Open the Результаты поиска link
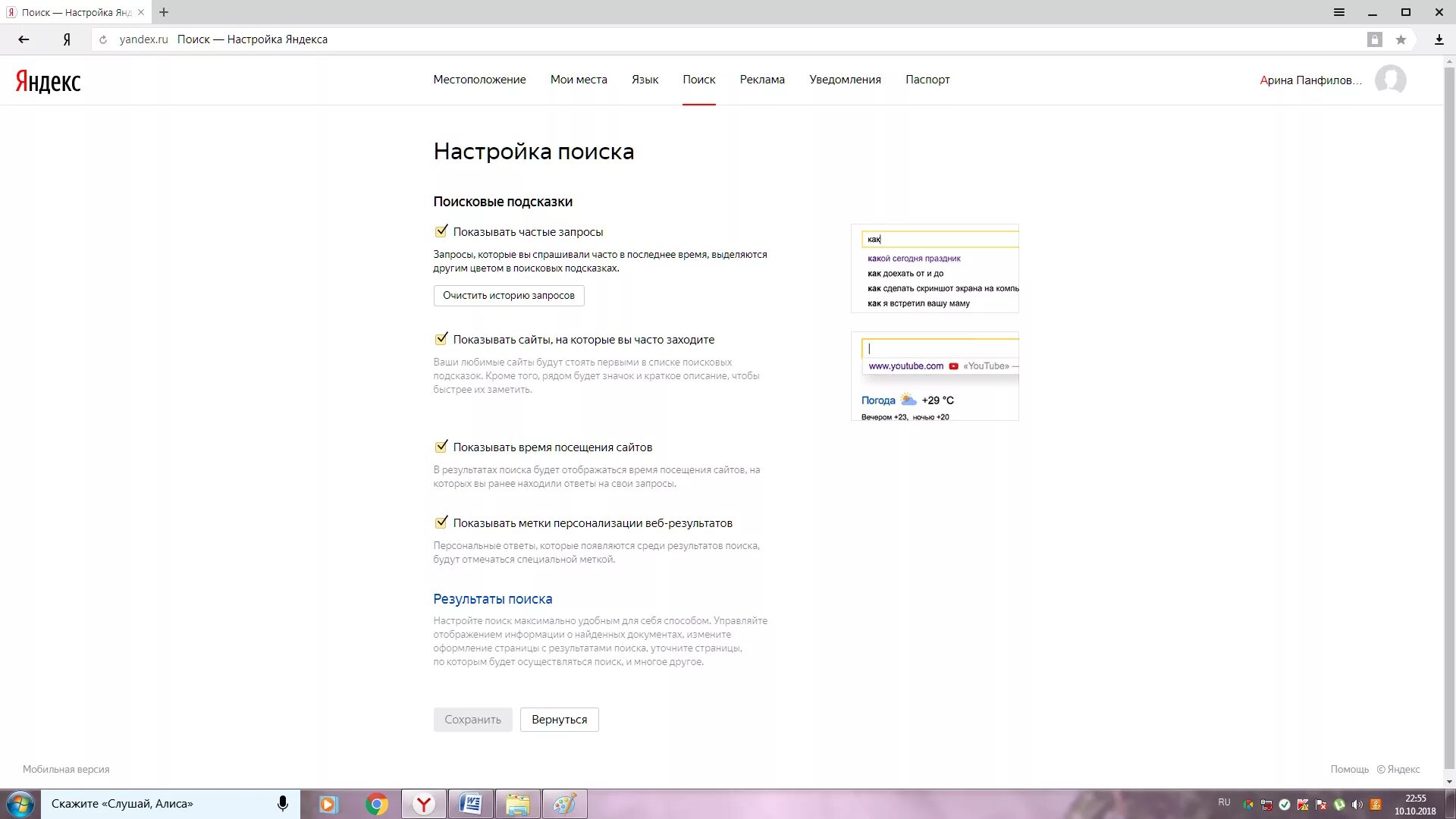Image resolution: width=1456 pixels, height=819 pixels. pos(492,599)
